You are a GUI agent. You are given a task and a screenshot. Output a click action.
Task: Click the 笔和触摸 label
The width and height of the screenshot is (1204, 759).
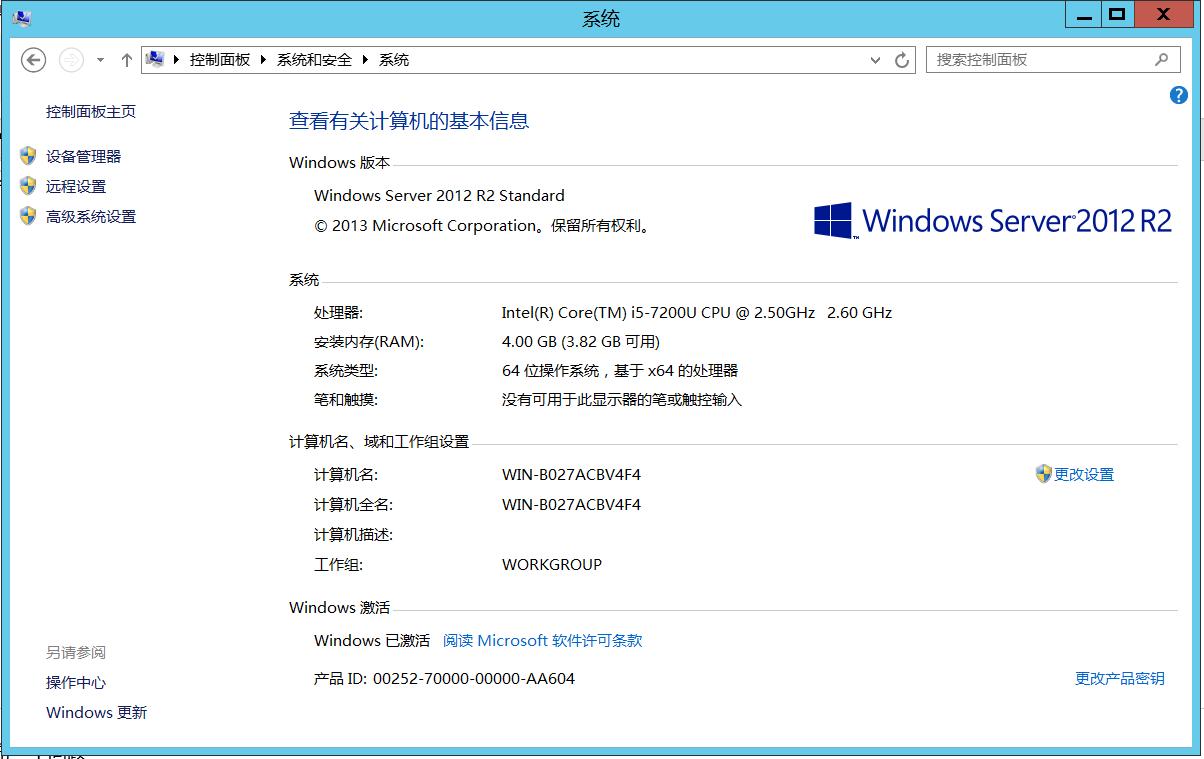pyautogui.click(x=346, y=400)
